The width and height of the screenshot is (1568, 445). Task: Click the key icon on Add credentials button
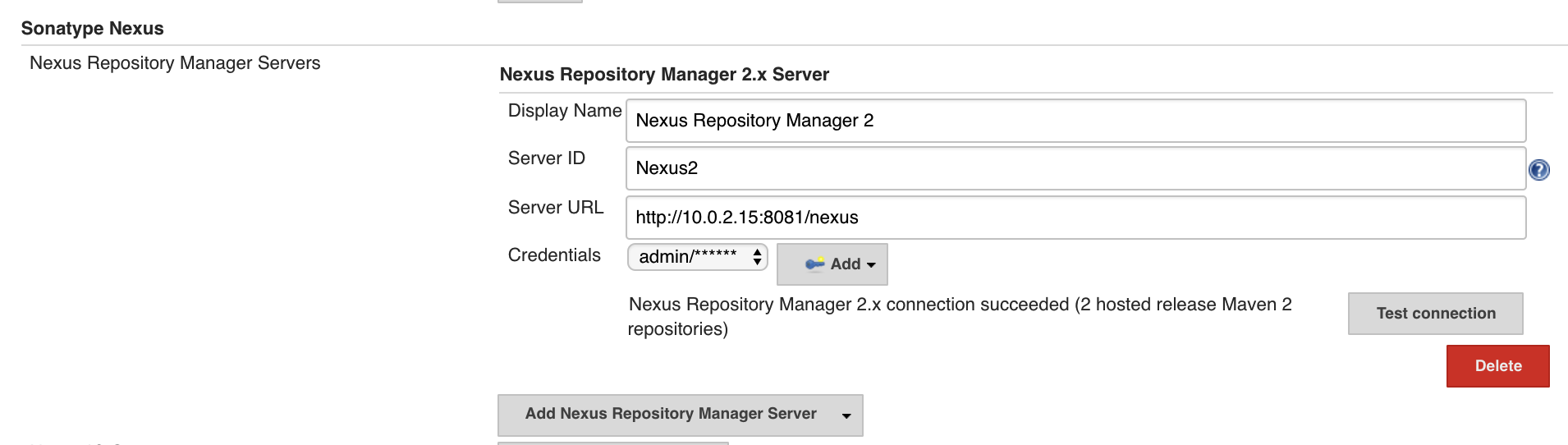coord(814,264)
